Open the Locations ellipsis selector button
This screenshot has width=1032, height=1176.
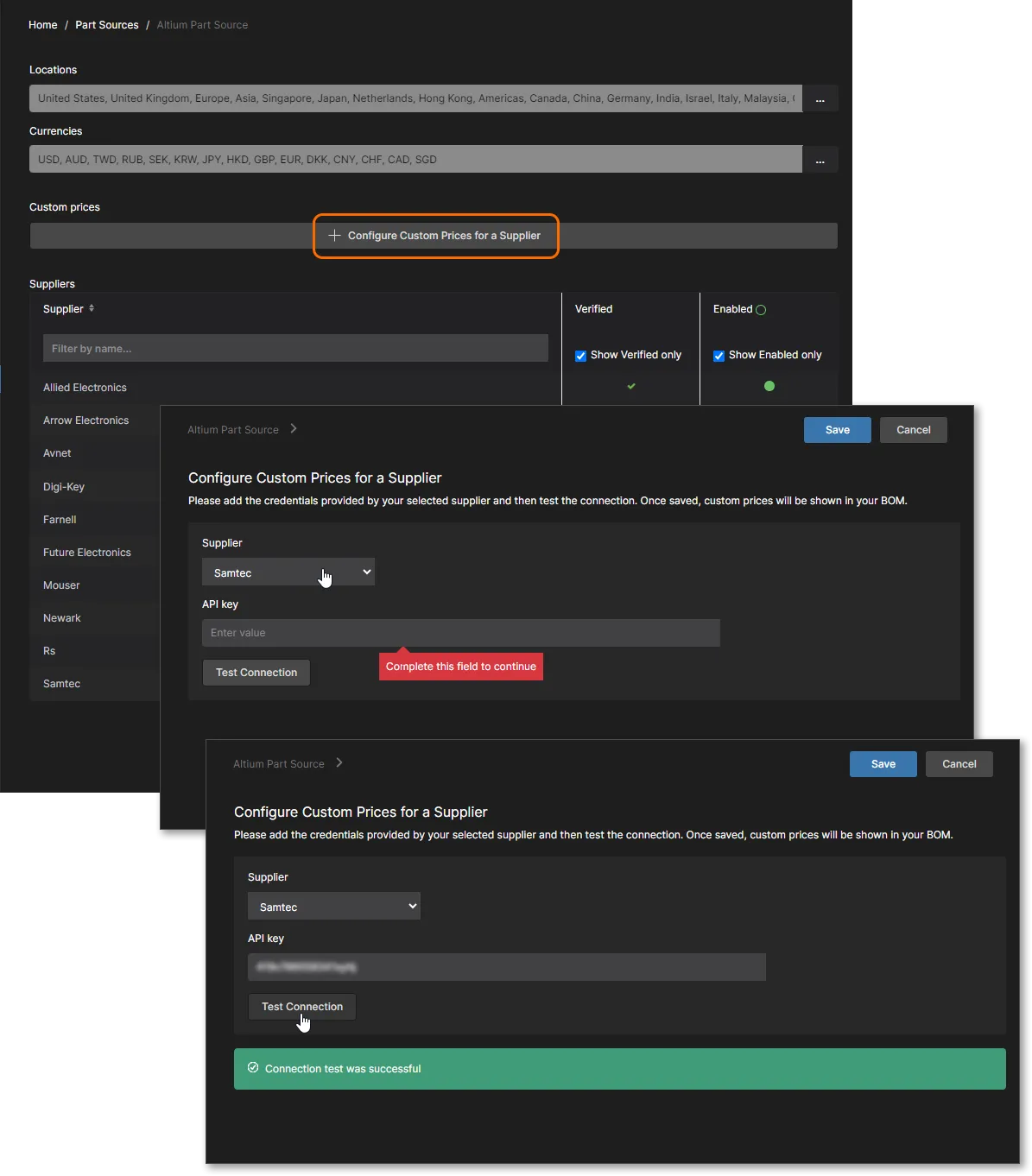pyautogui.click(x=820, y=98)
